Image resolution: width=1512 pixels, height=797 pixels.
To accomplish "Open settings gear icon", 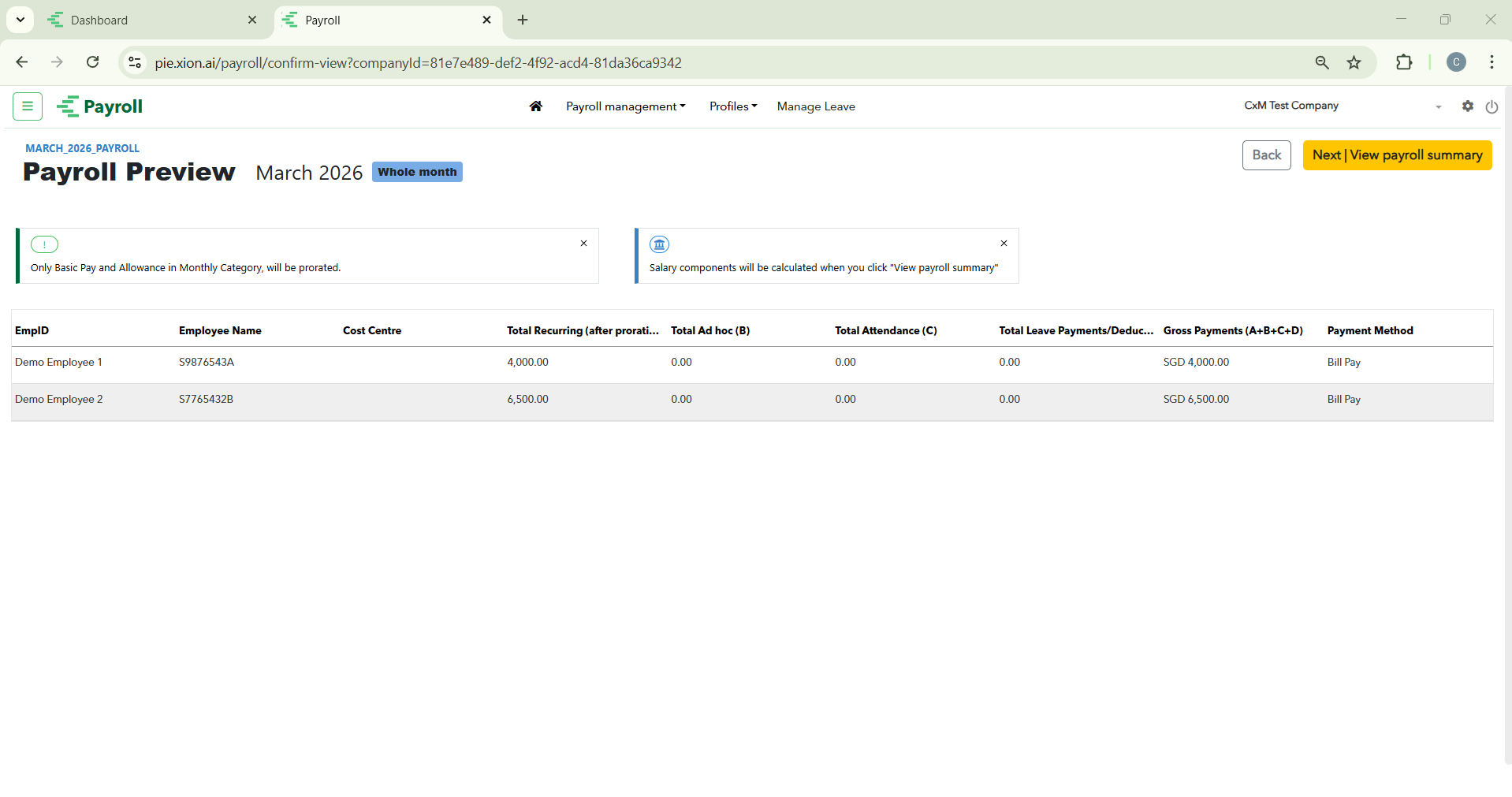I will point(1467,106).
